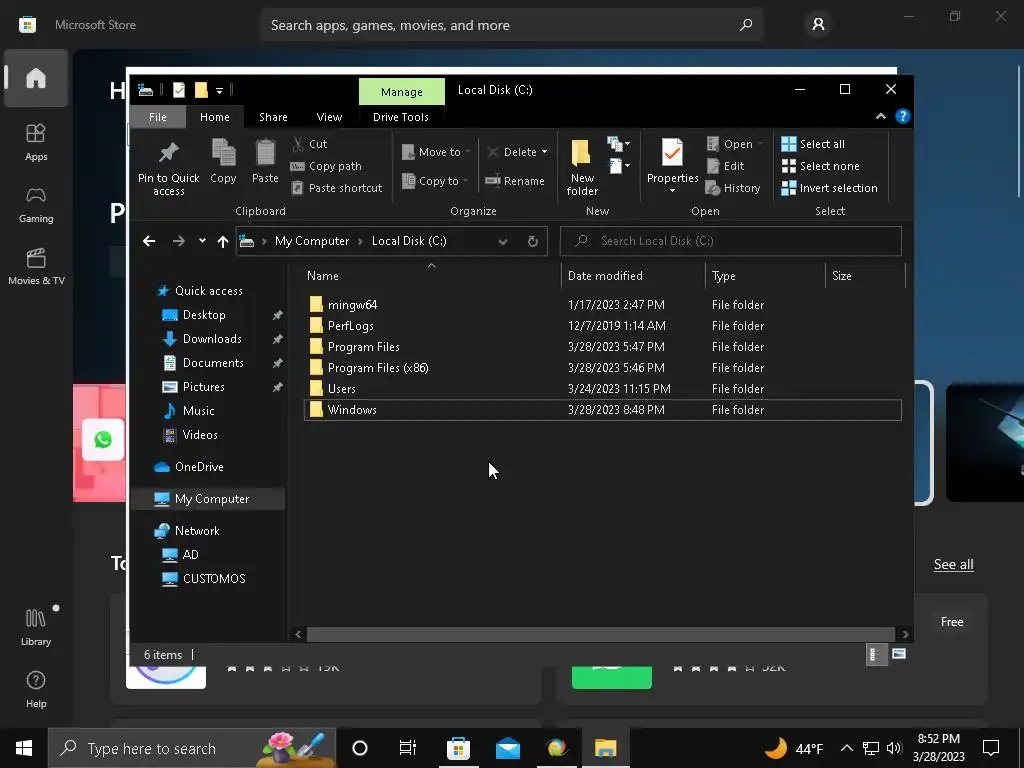Click Microsoft Store profile account icon

pos(818,25)
